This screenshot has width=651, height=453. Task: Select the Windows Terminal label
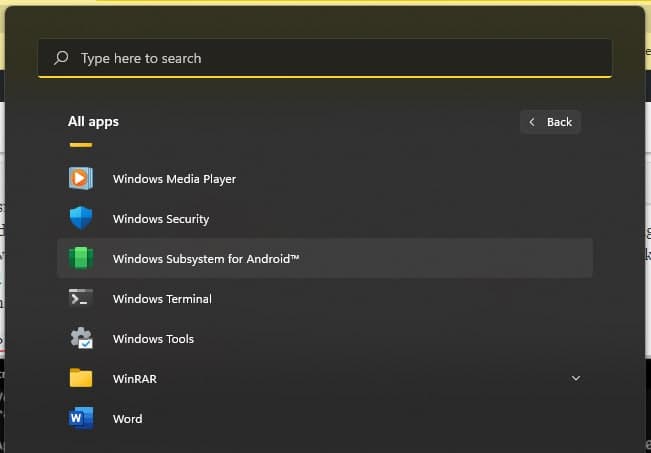(162, 299)
